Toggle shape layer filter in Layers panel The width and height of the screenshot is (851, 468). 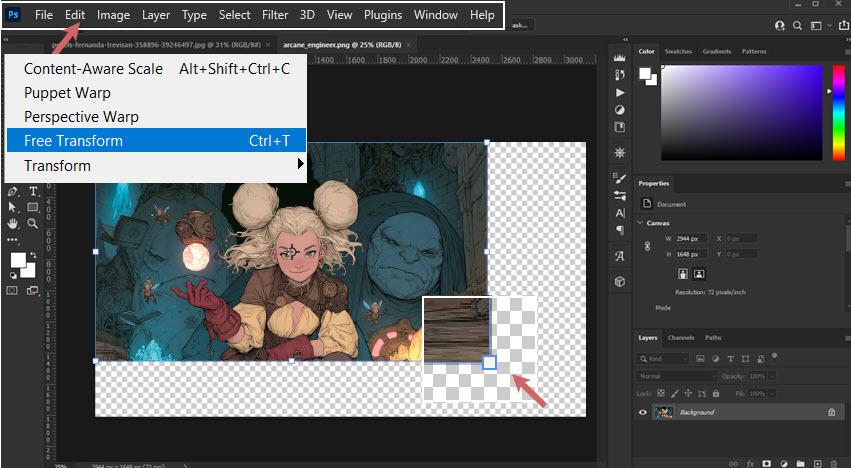(746, 358)
